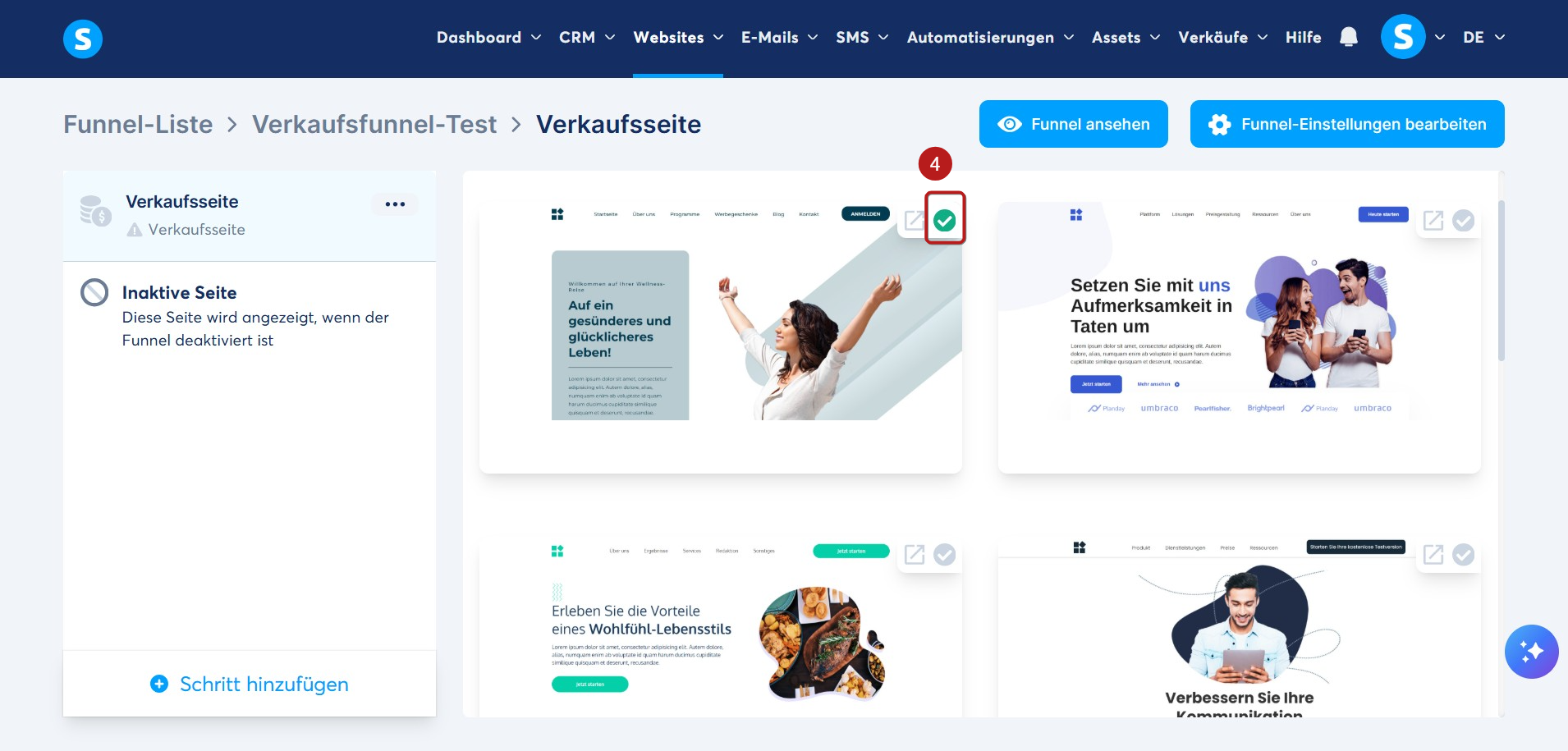This screenshot has width=1568, height=751.
Task: Go back to Funnel-Liste breadcrumb
Action: (x=138, y=124)
